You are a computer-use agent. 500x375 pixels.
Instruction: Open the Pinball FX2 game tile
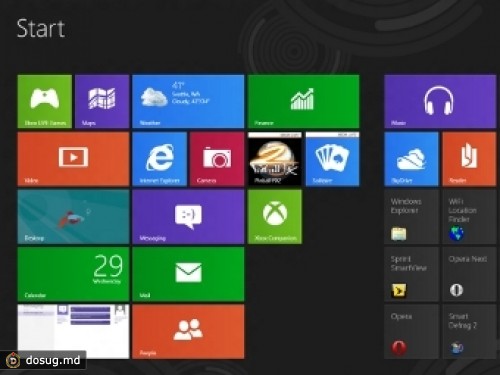(275, 159)
